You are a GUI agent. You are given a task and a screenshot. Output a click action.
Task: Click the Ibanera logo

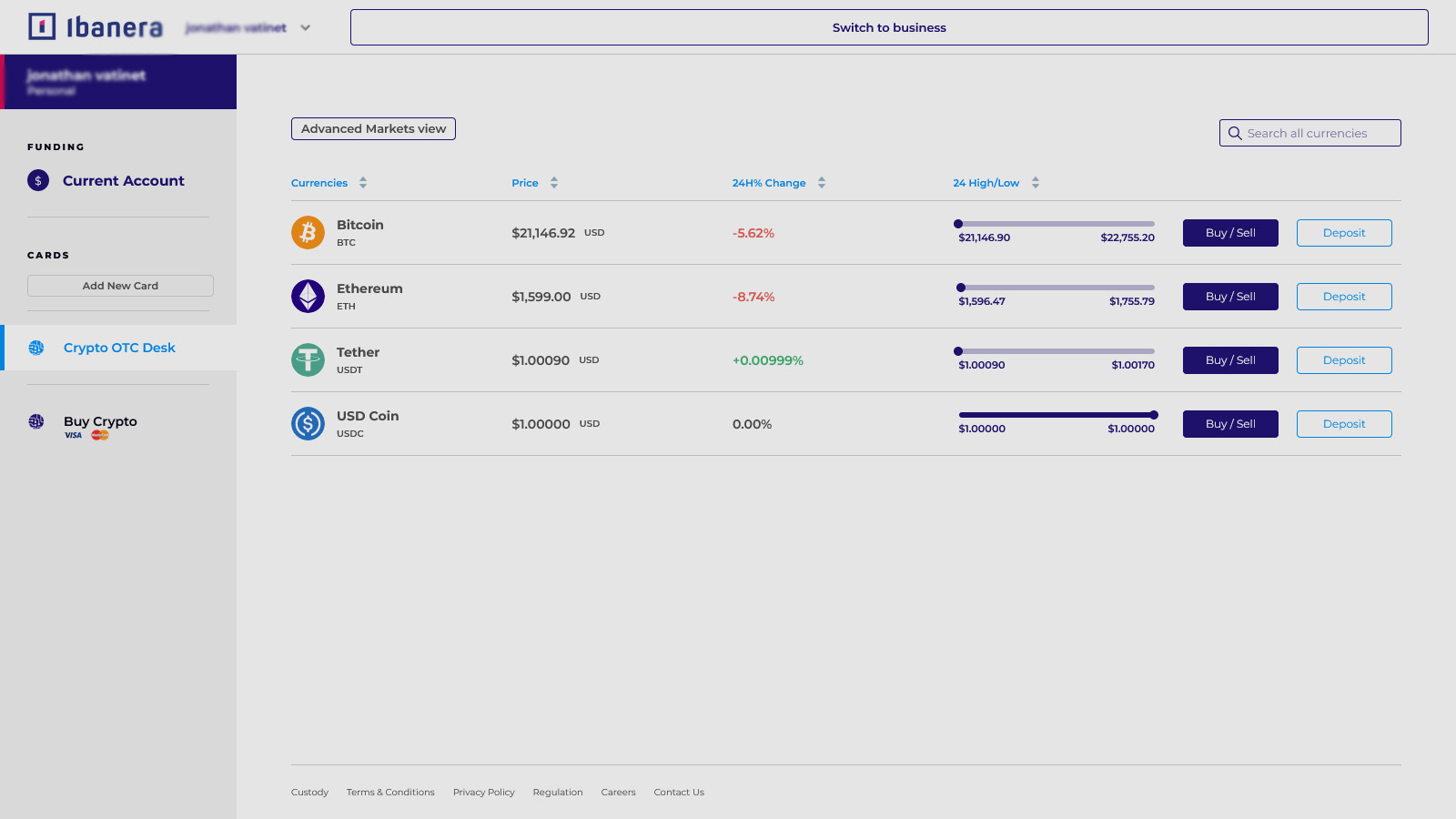[x=96, y=27]
